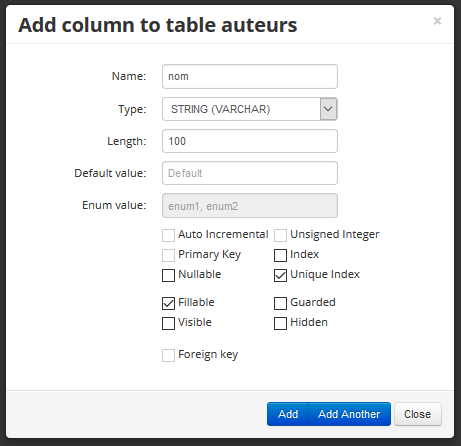This screenshot has width=461, height=446.
Task: Focus the Length field showing 100
Action: pos(250,141)
